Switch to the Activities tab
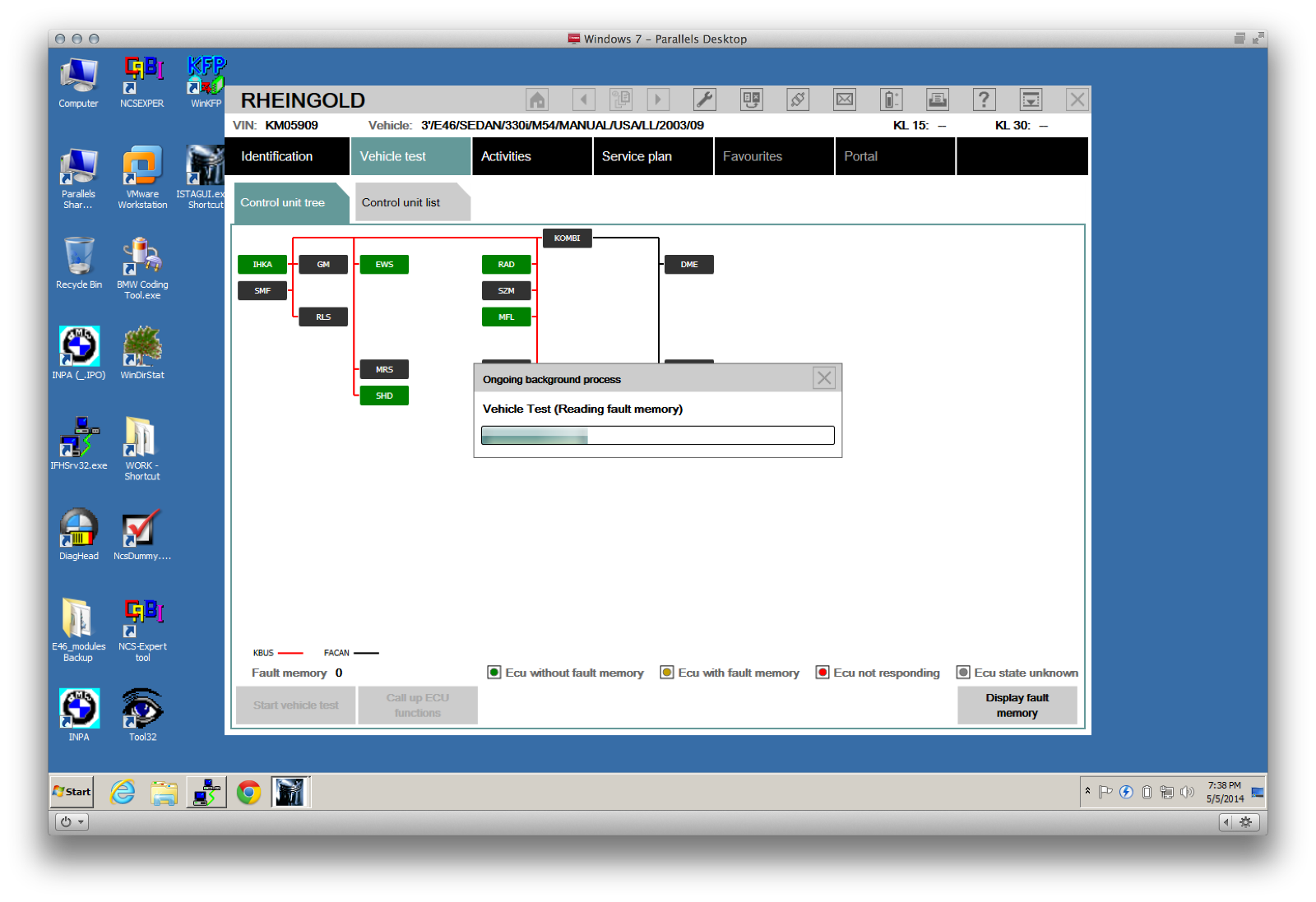This screenshot has height=902, width=1316. (531, 156)
